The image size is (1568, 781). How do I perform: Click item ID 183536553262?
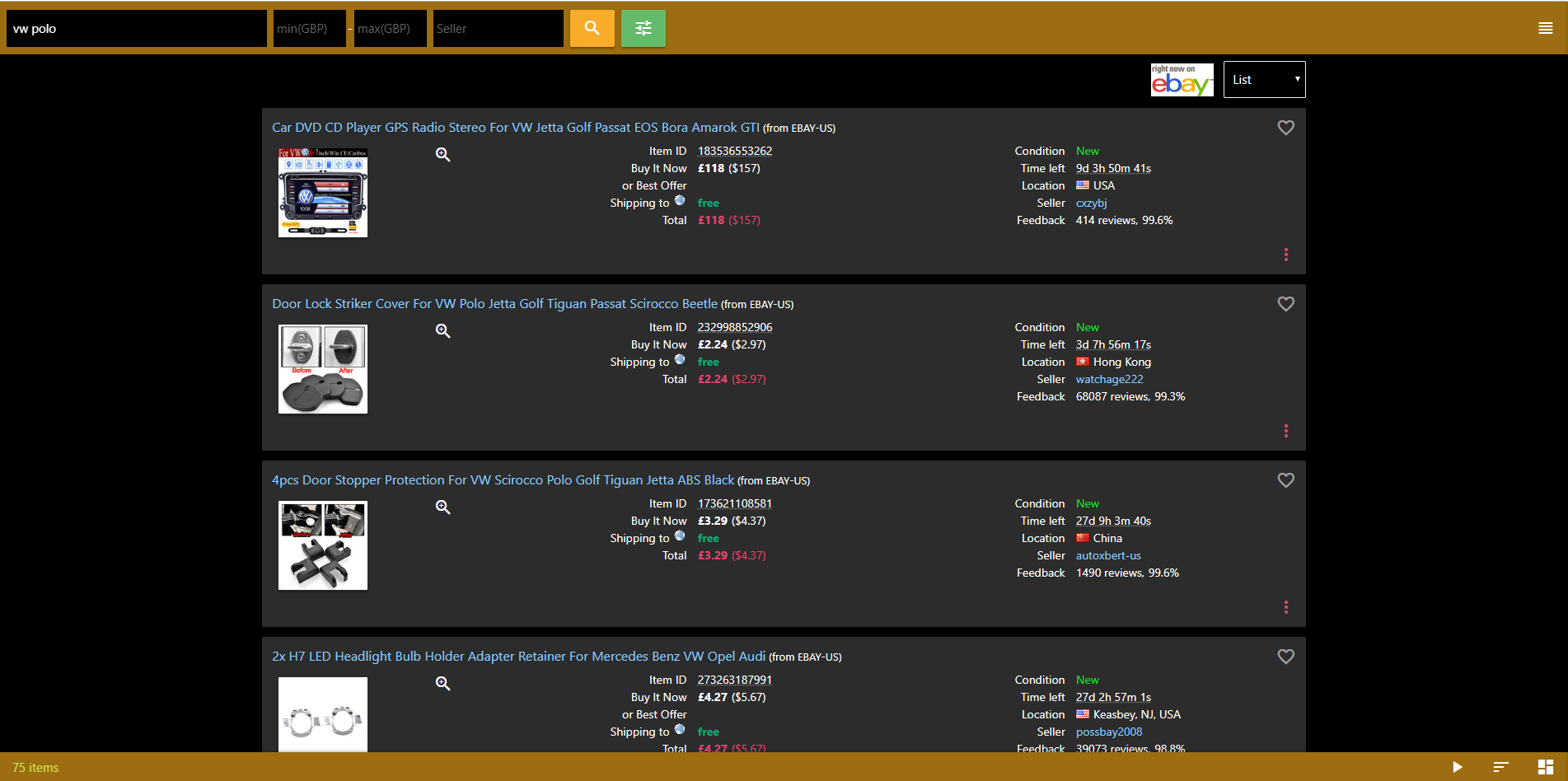pyautogui.click(x=735, y=151)
